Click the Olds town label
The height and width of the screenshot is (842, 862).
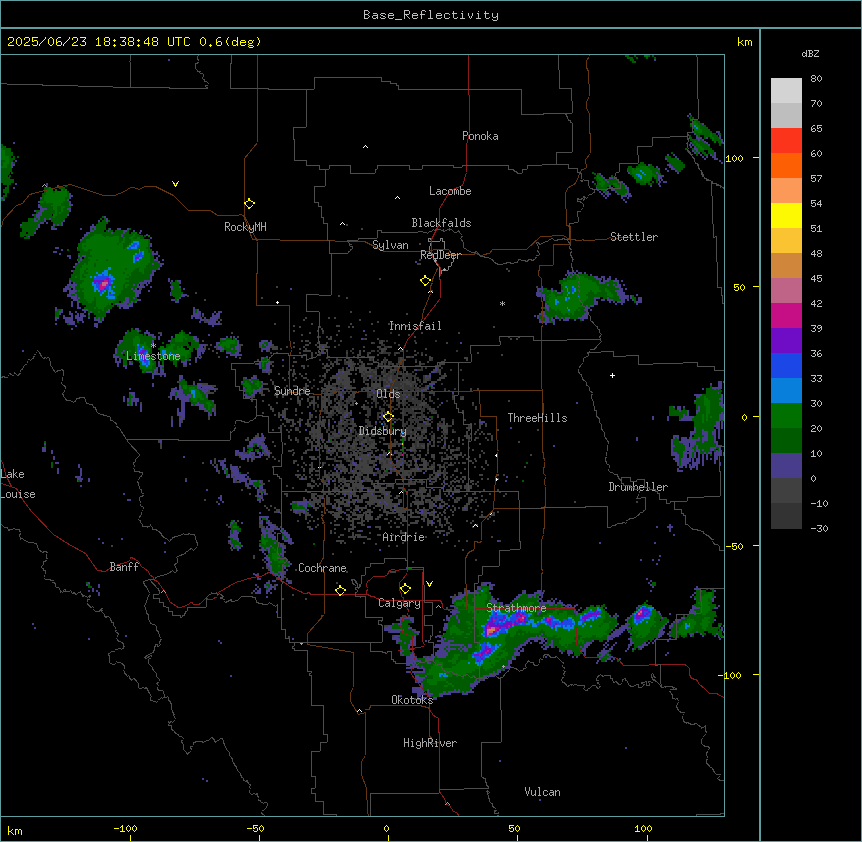388,394
